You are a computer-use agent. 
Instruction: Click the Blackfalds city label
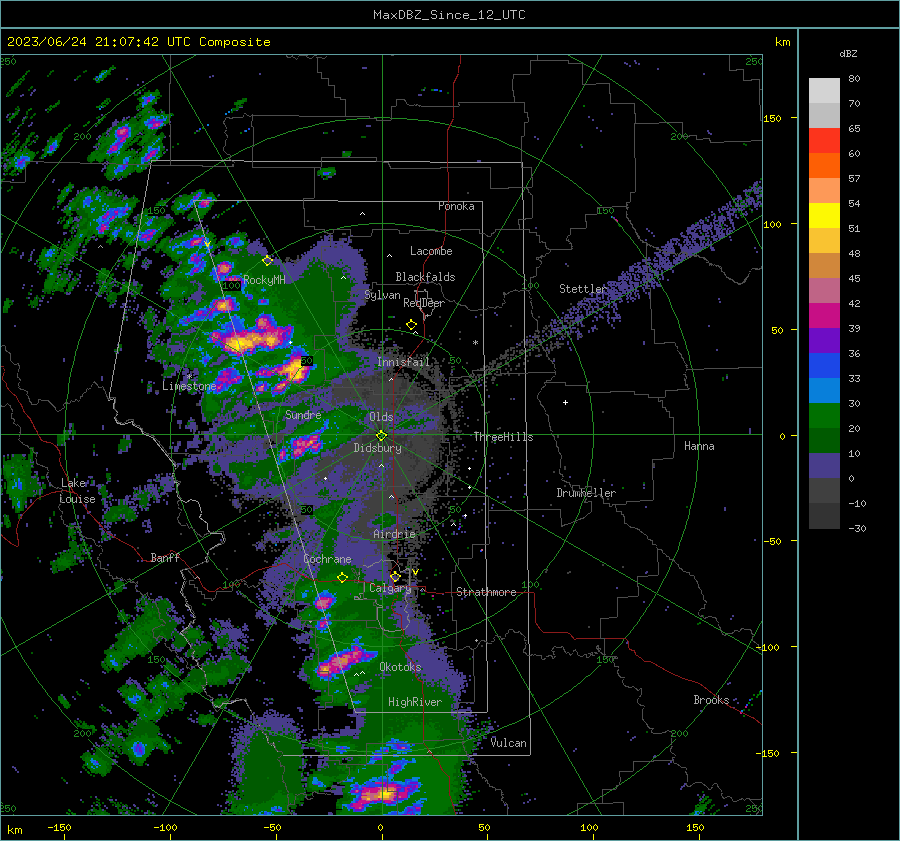pos(425,277)
